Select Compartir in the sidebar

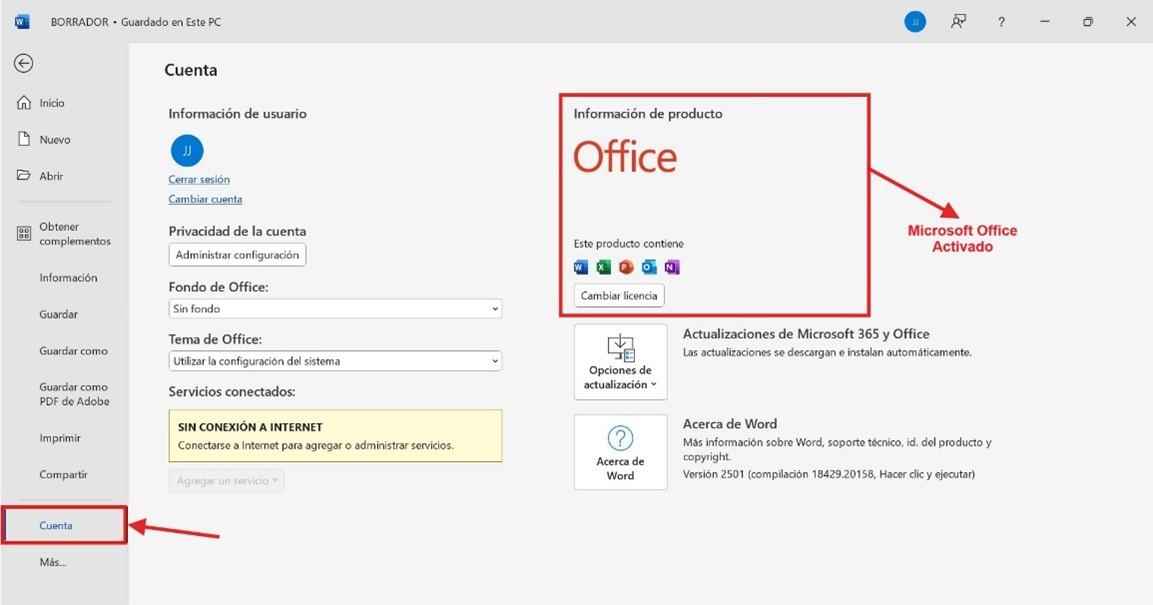(x=63, y=474)
